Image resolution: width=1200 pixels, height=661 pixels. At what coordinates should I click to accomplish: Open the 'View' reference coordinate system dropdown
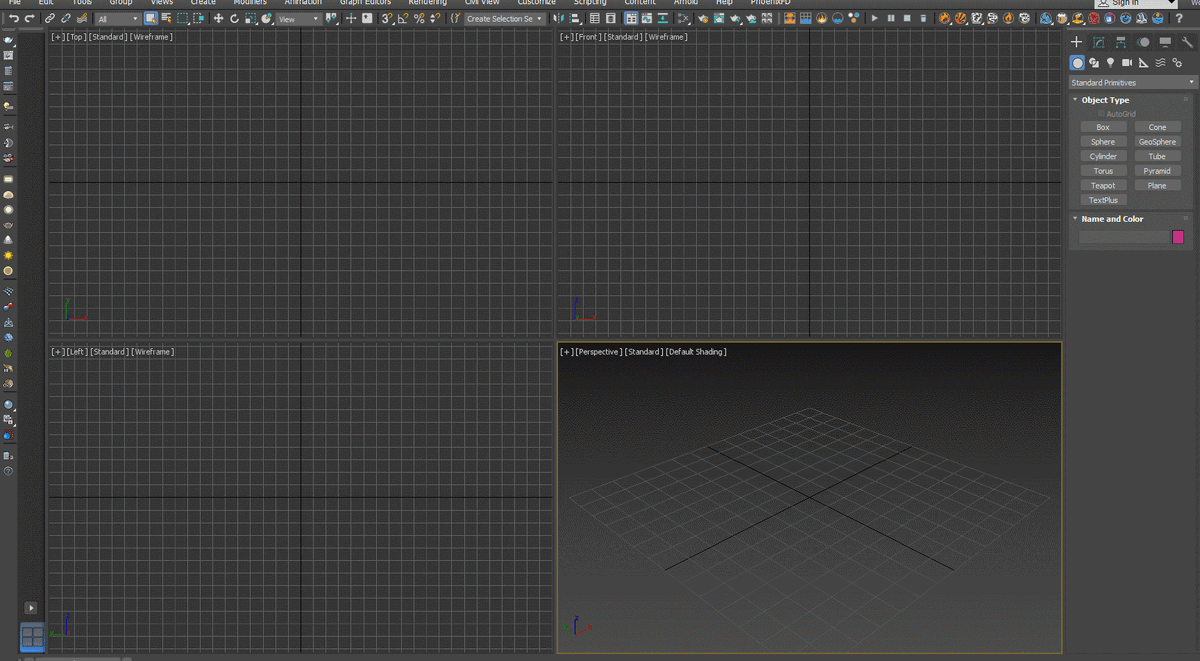[x=299, y=19]
